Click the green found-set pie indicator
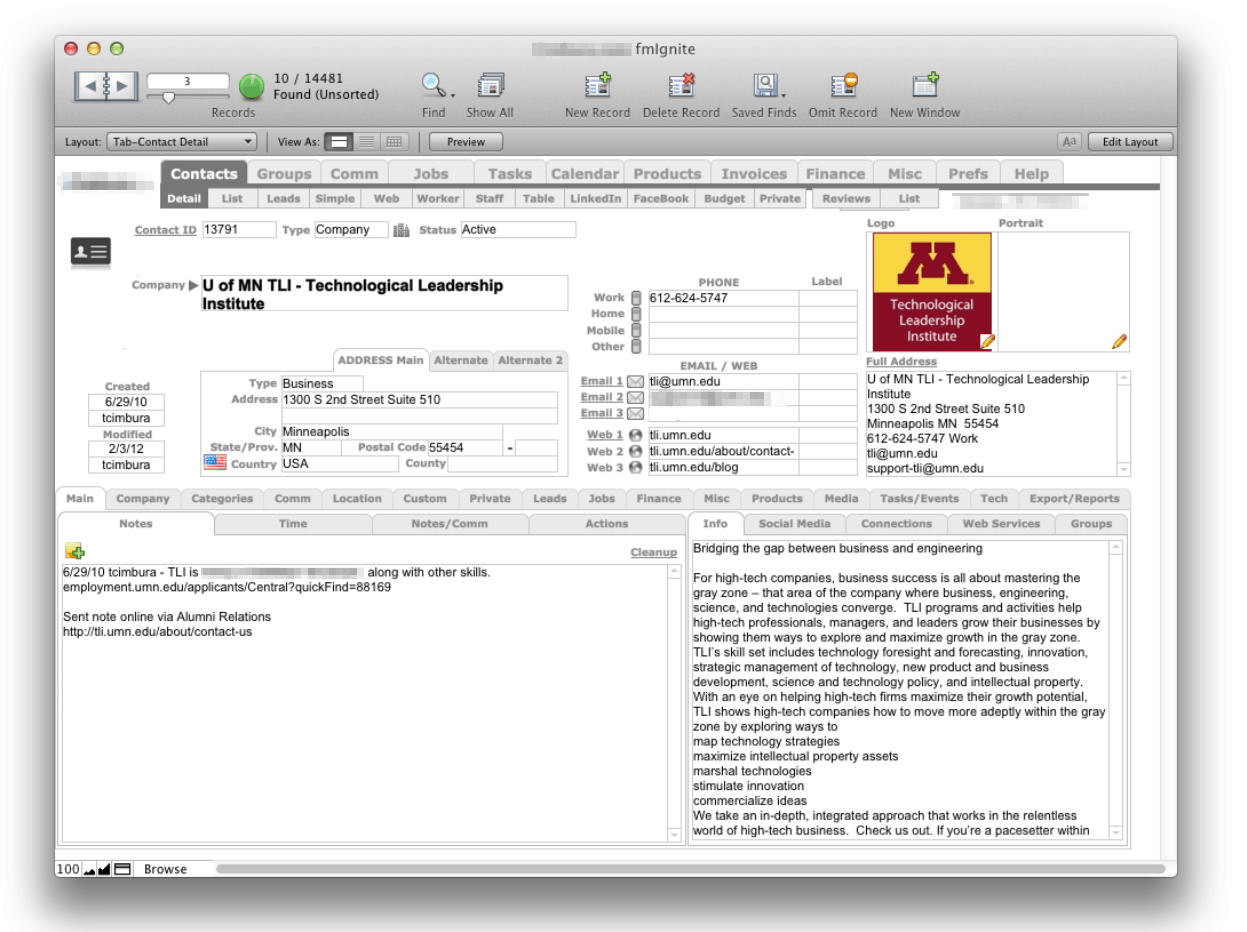Screen dimensions: 1247x932 coord(251,87)
